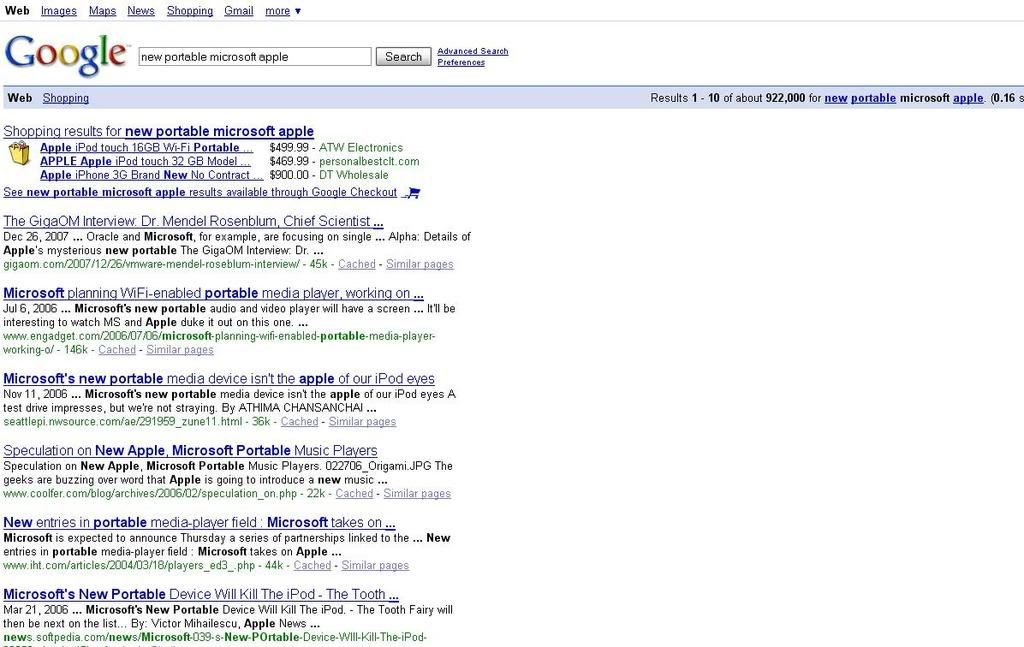The width and height of the screenshot is (1024, 647).
Task: Open 'Microsoft planning WiFi-enabled portable media player' result
Action: [214, 293]
